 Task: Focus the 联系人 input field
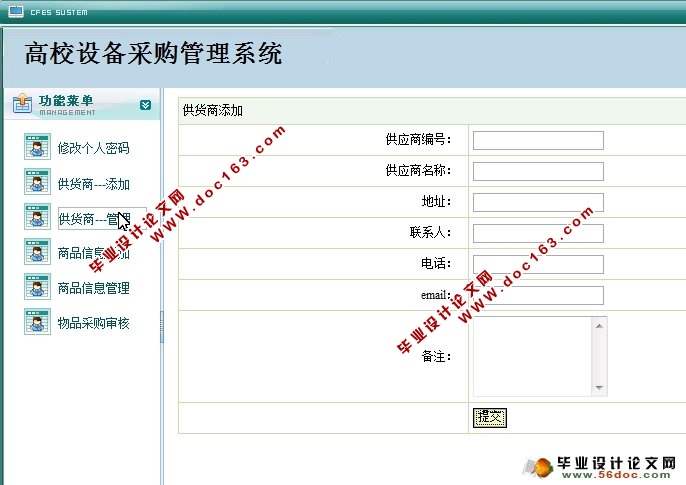538,234
